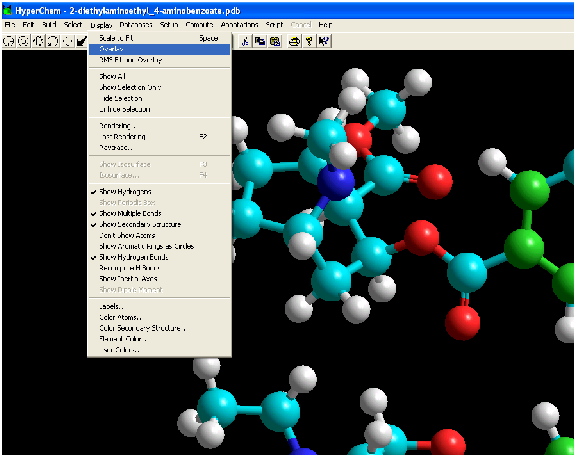Click the Copy toolbar icon
Screen dimensions: 574x455
pyautogui.click(x=260, y=41)
